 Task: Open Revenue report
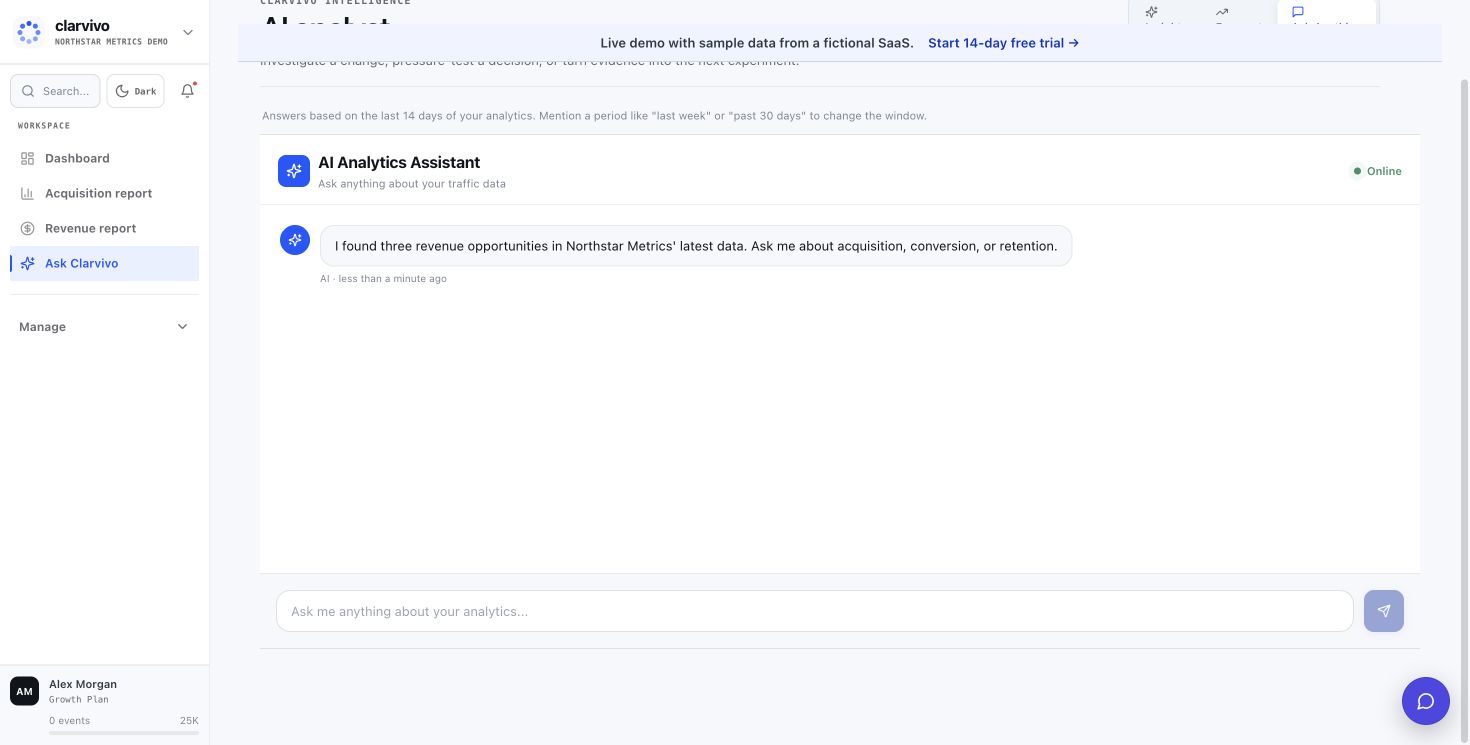coord(104,228)
